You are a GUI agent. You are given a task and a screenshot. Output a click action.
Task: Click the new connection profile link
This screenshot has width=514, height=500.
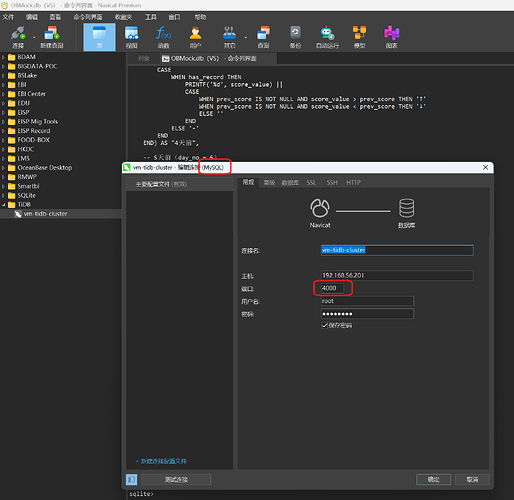click(161, 461)
